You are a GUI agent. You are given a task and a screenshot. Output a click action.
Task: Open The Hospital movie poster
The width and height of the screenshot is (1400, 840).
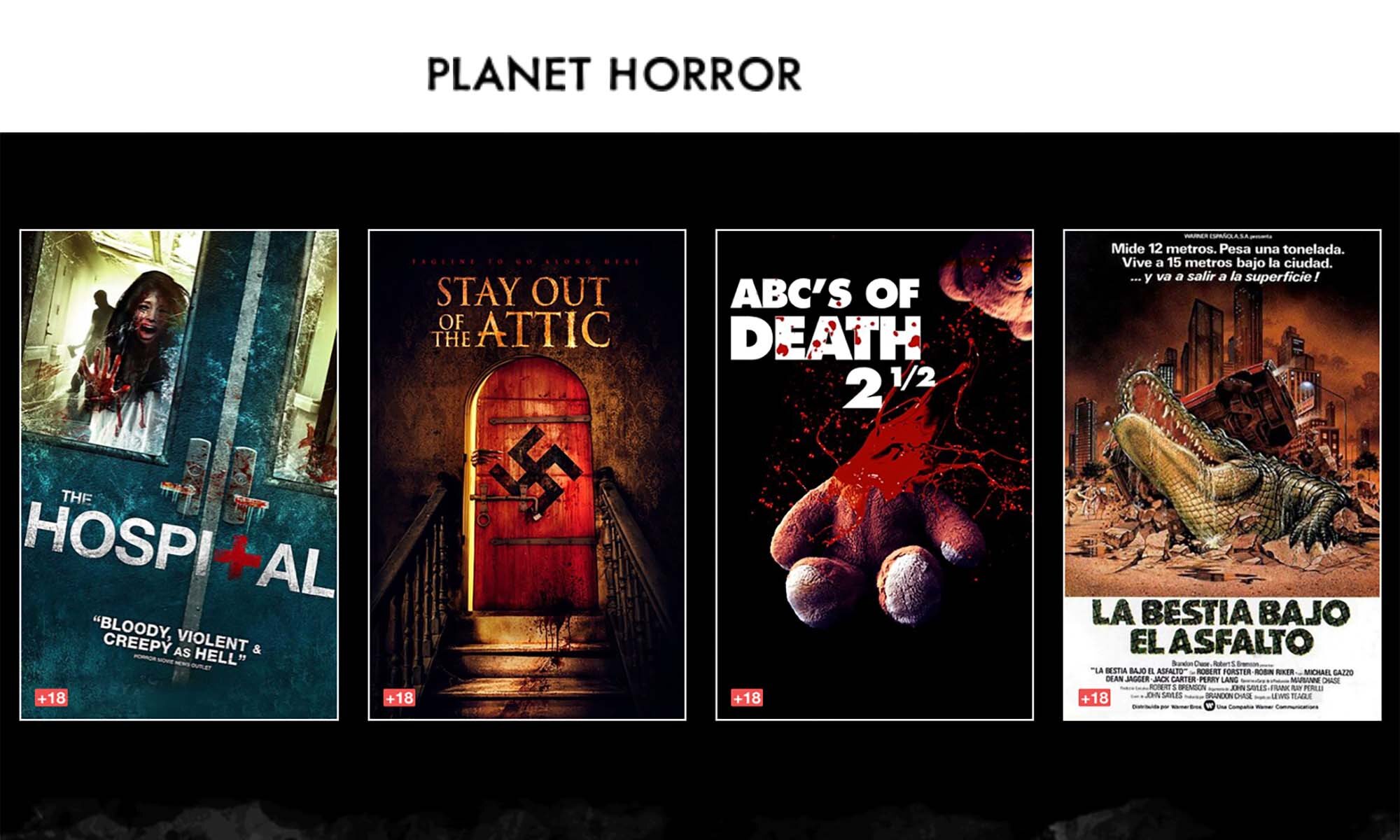coord(179,475)
